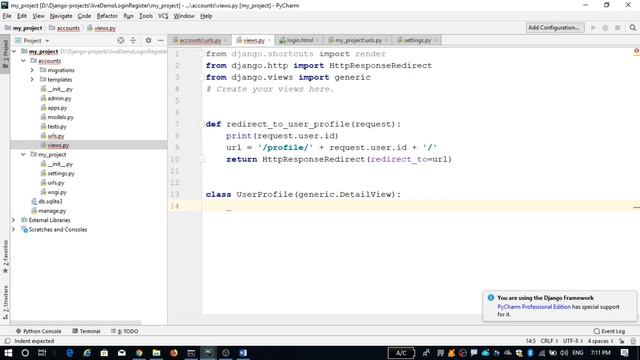Screen dimensions: 640x360
Task: Open Chrome from taskbar
Action: click(139, 353)
